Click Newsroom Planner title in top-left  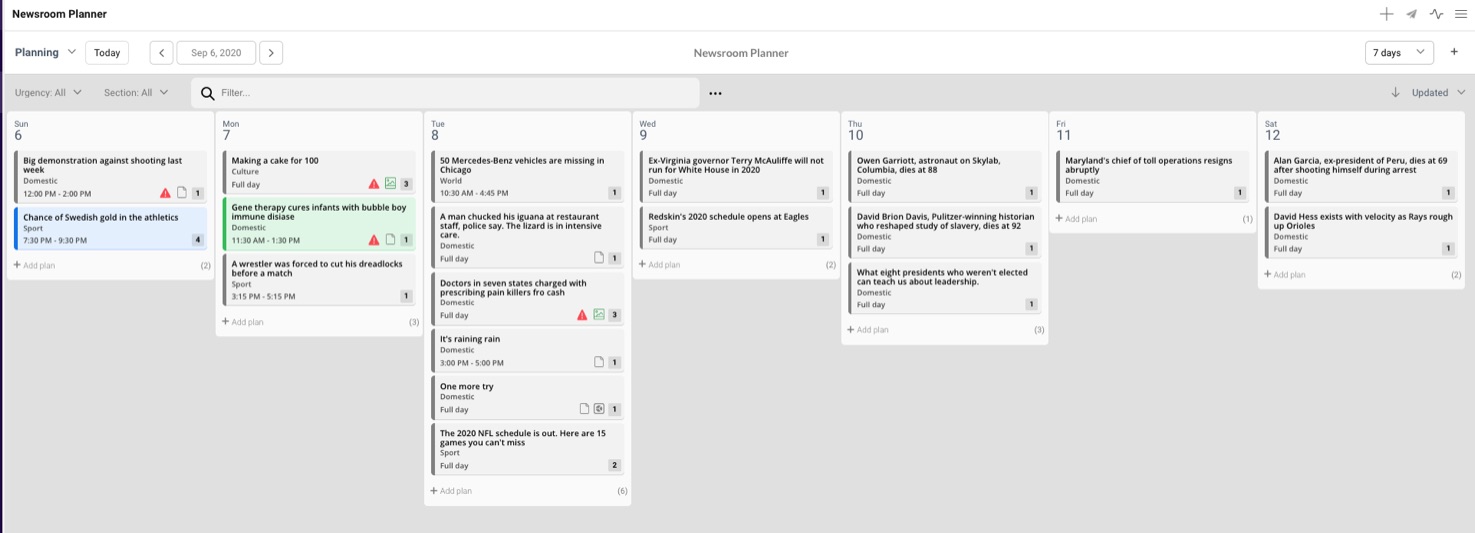click(x=59, y=14)
